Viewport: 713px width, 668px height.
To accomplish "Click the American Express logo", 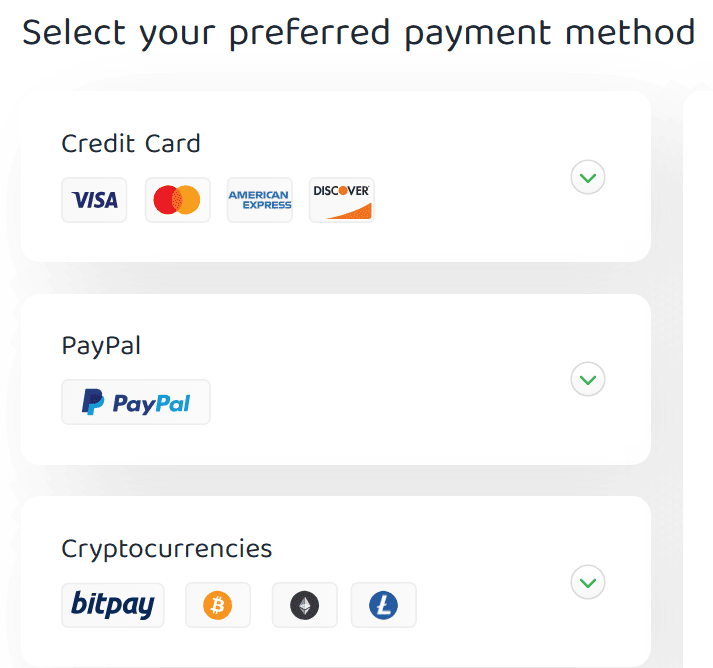I will point(260,200).
